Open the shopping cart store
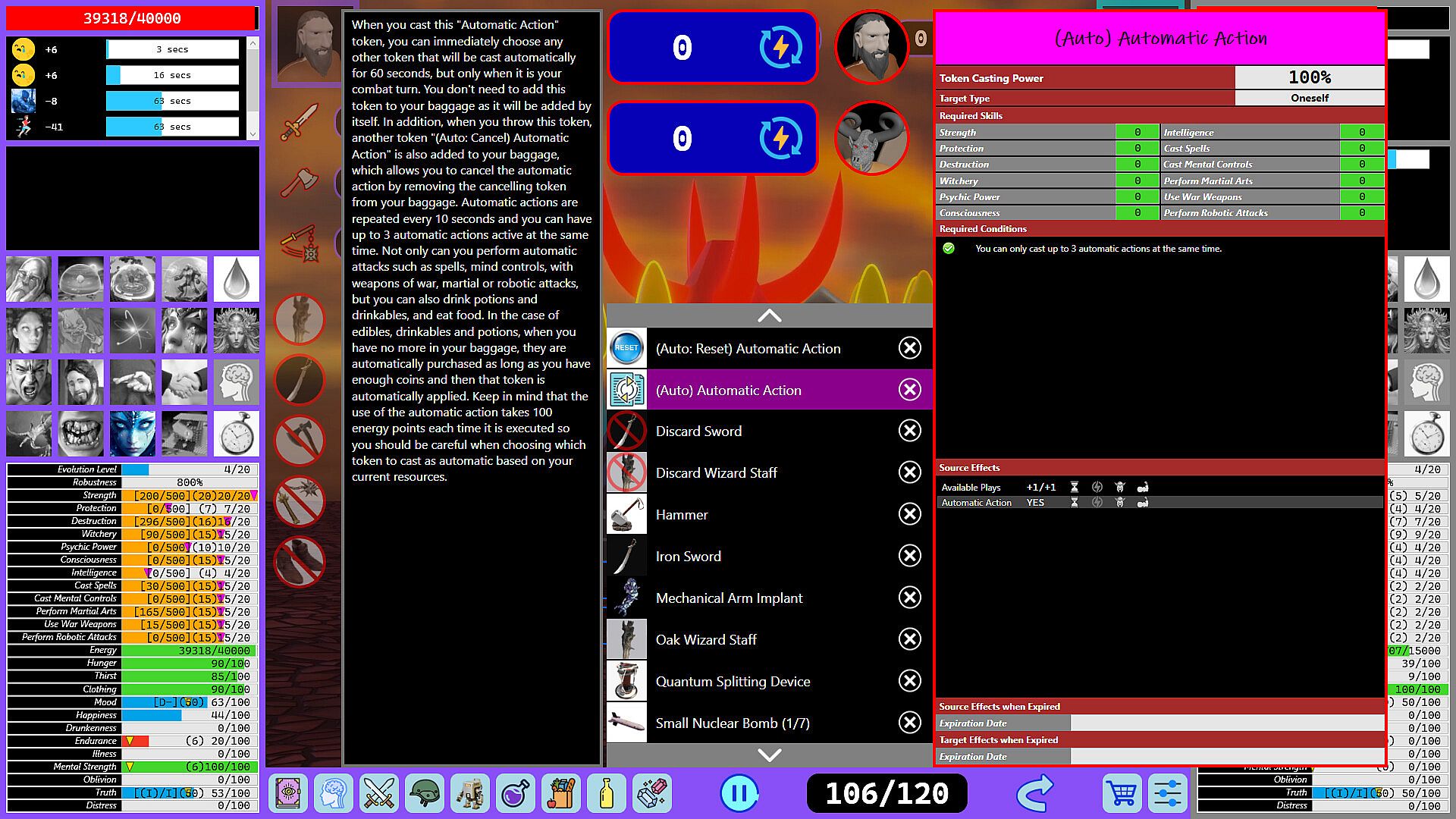The height and width of the screenshot is (819, 1456). click(1122, 794)
